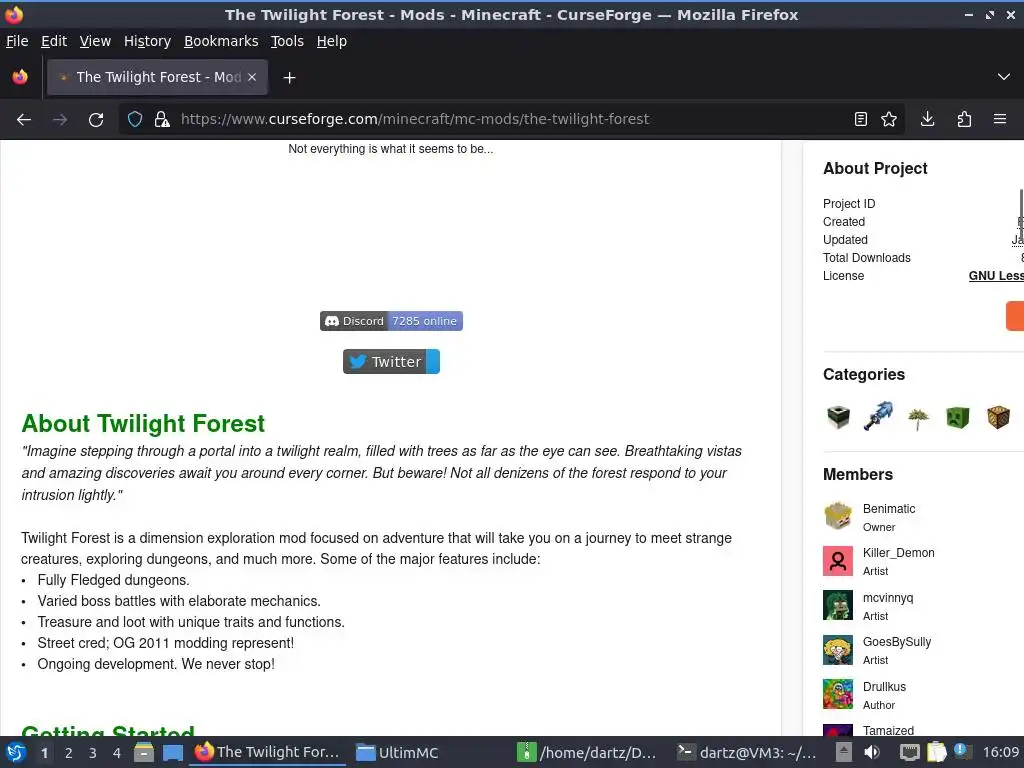Open the clipboard tray icon
Viewport: 1024px width, 768px height.
[936, 753]
